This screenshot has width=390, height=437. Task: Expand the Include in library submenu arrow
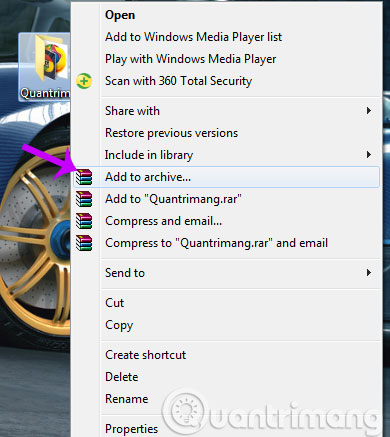(x=369, y=155)
